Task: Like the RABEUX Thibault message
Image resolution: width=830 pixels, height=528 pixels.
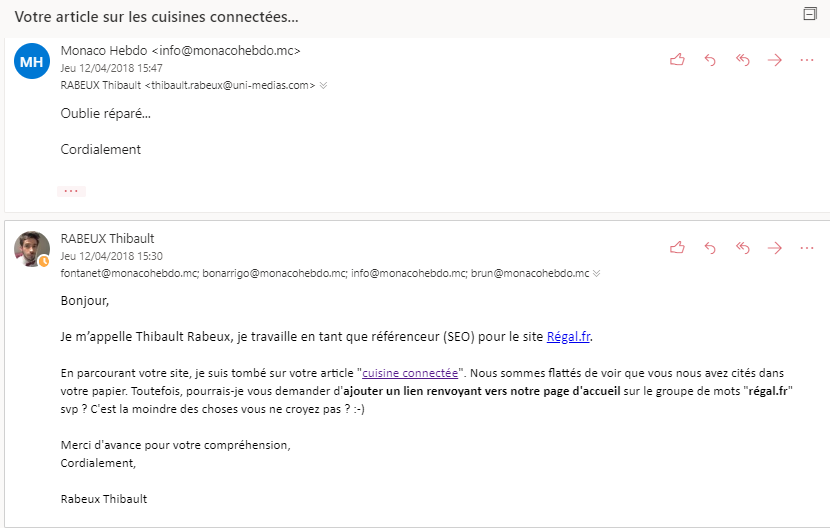Action: click(x=677, y=247)
